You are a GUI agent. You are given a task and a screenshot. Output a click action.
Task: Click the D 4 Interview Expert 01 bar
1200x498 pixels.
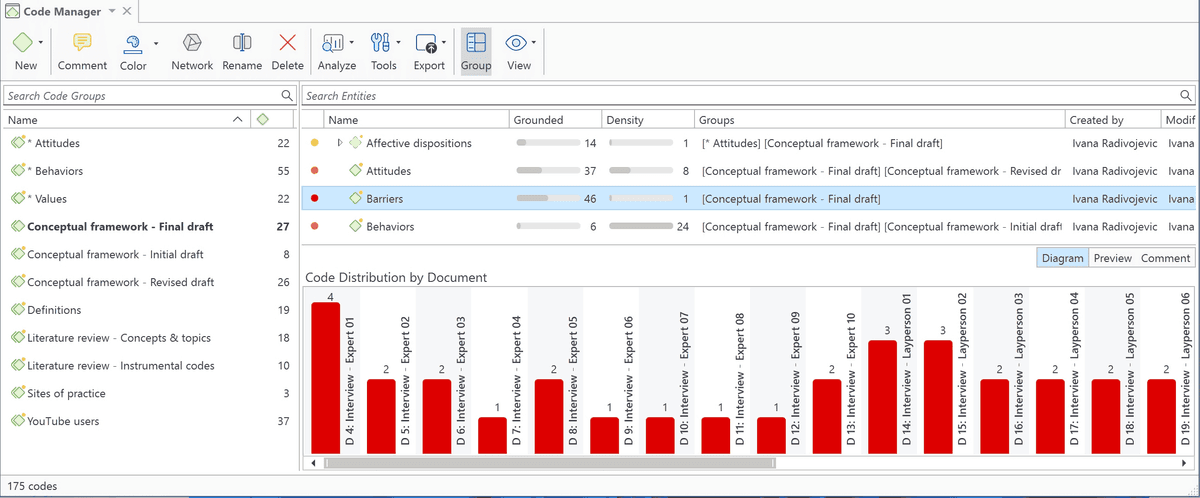(x=326, y=378)
